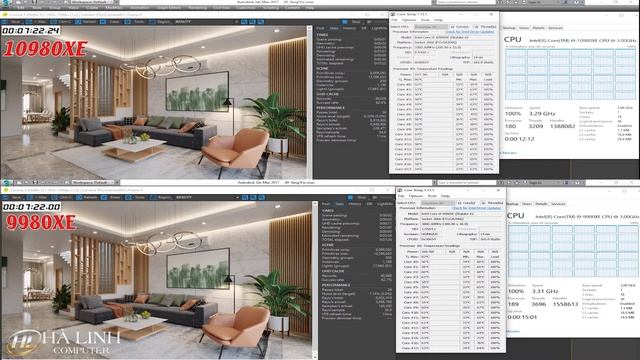Image resolution: width=640 pixels, height=360 pixels.
Task: Switch to Stats tab in 9980XE frame buffer
Action: (340, 204)
